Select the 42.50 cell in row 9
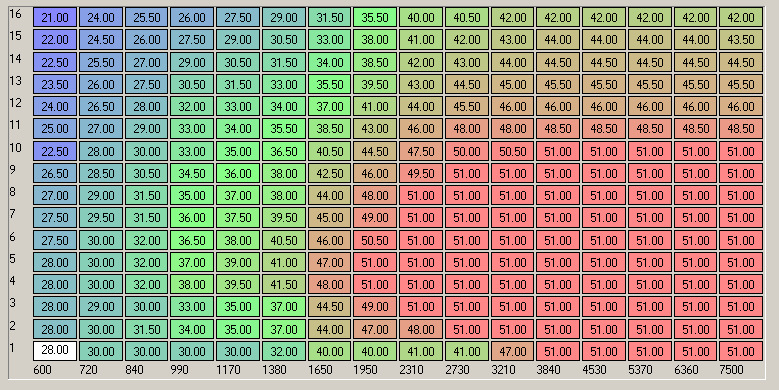The image size is (779, 390). [x=329, y=173]
